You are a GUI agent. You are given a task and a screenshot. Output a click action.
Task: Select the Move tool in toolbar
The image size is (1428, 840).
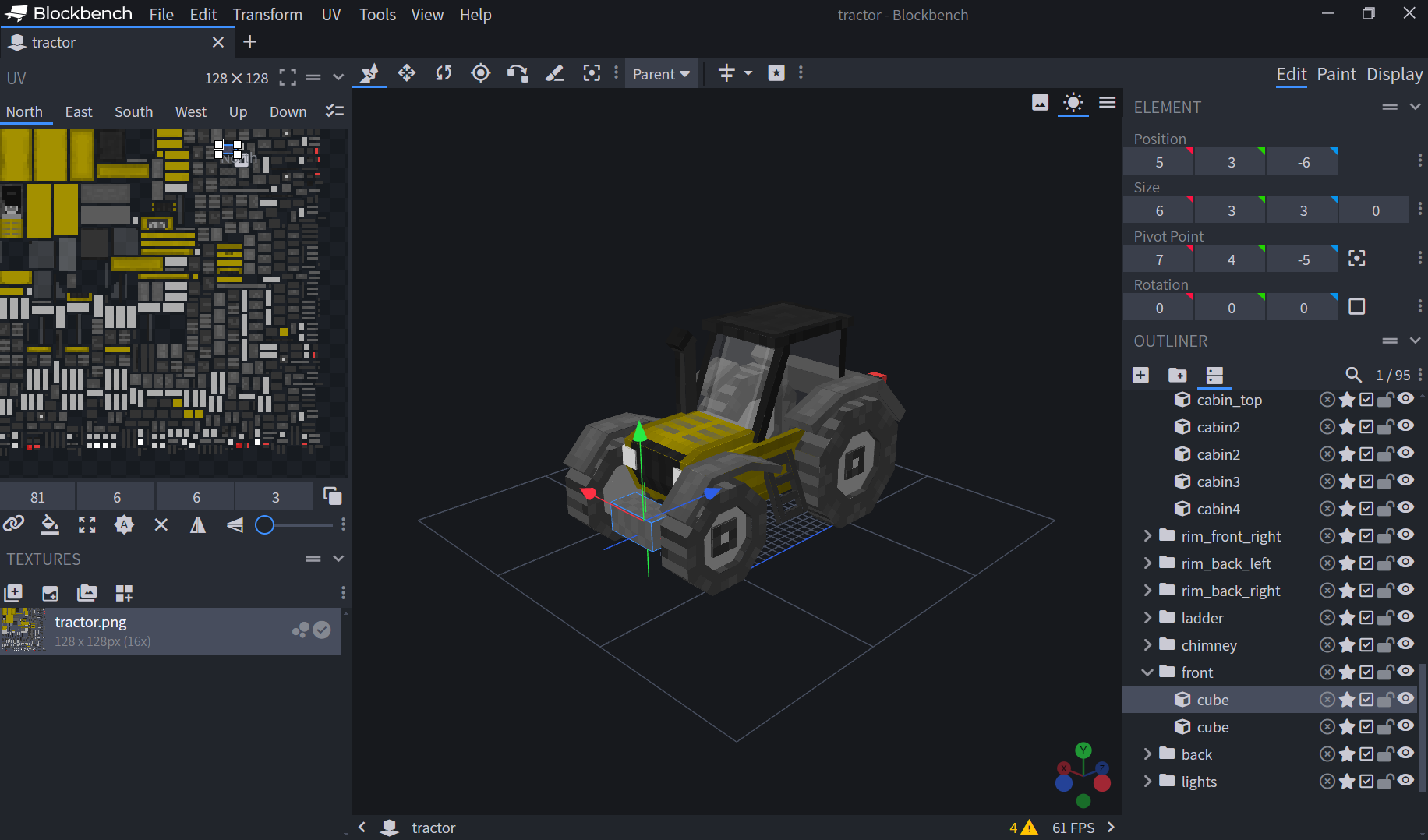coord(369,73)
